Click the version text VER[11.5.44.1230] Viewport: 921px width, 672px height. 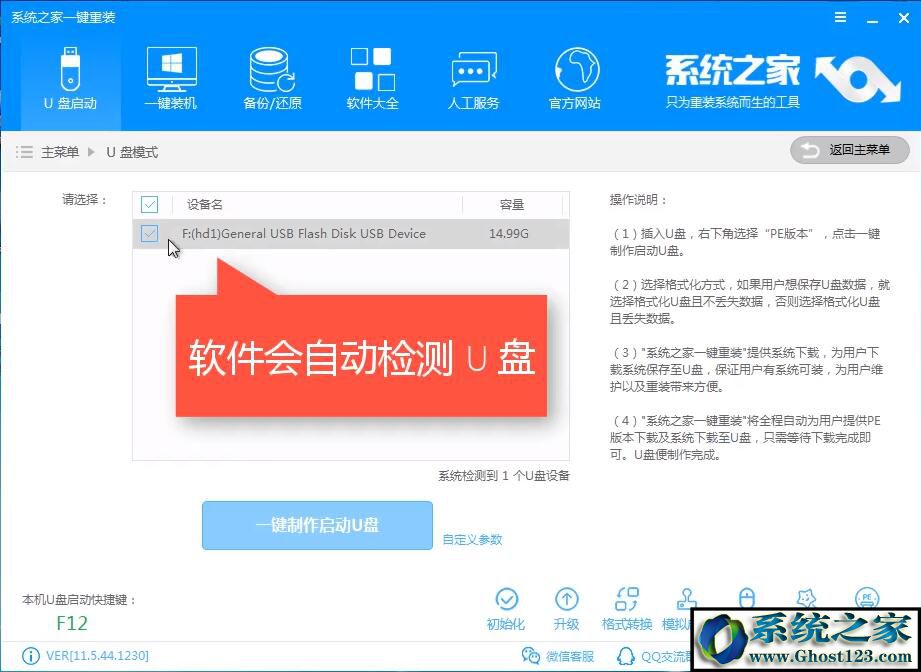pyautogui.click(x=97, y=655)
